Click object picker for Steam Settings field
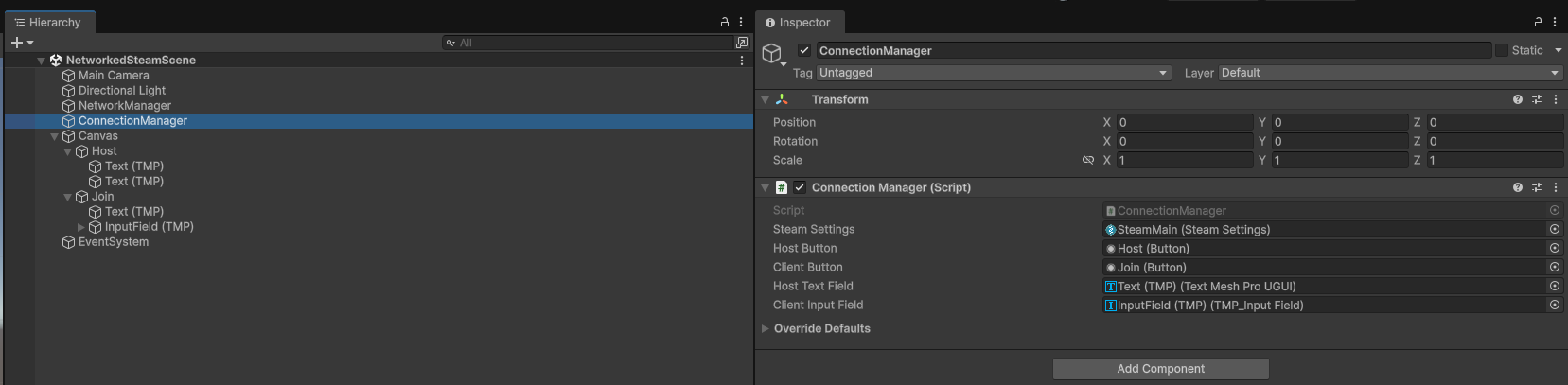1568x385 pixels. [x=1554, y=230]
